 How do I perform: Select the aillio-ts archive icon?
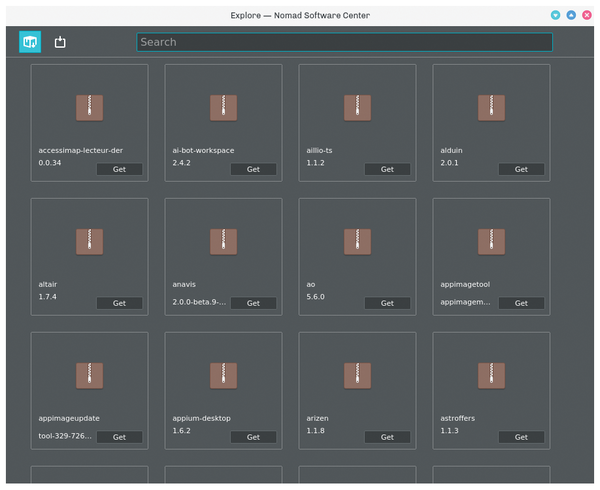pyautogui.click(x=357, y=108)
